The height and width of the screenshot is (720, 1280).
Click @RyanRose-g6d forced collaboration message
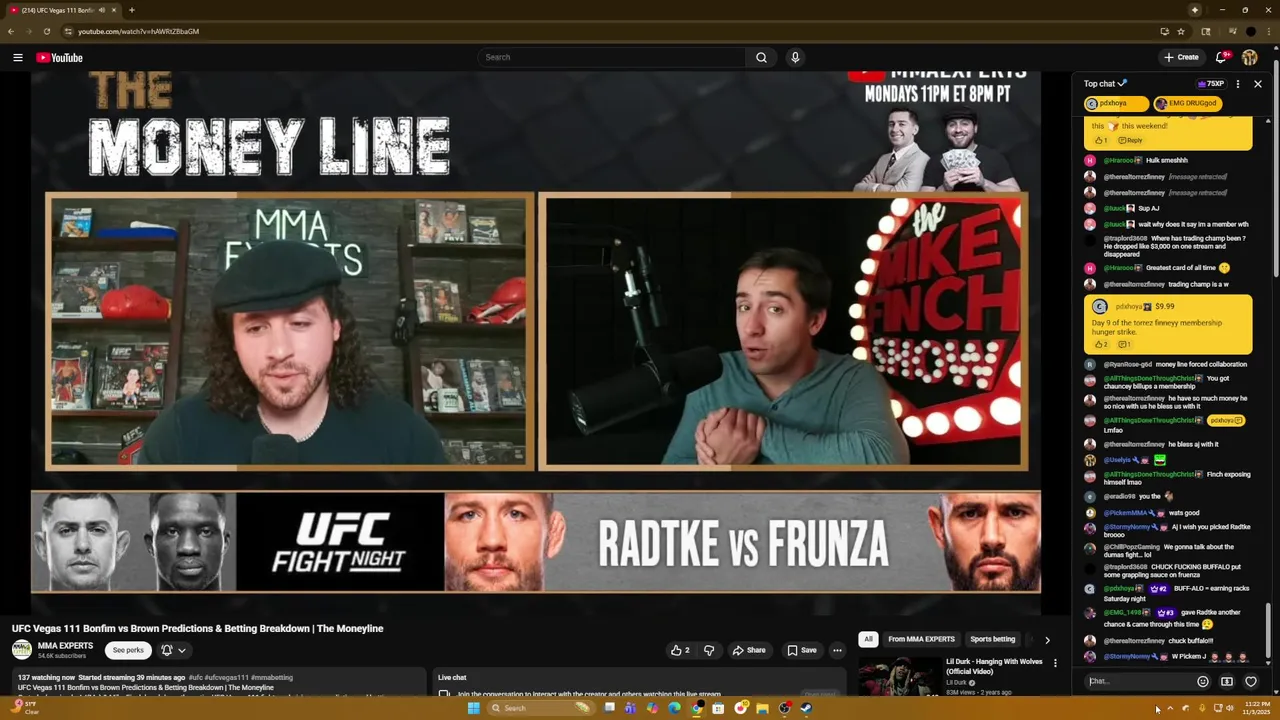[1167, 364]
